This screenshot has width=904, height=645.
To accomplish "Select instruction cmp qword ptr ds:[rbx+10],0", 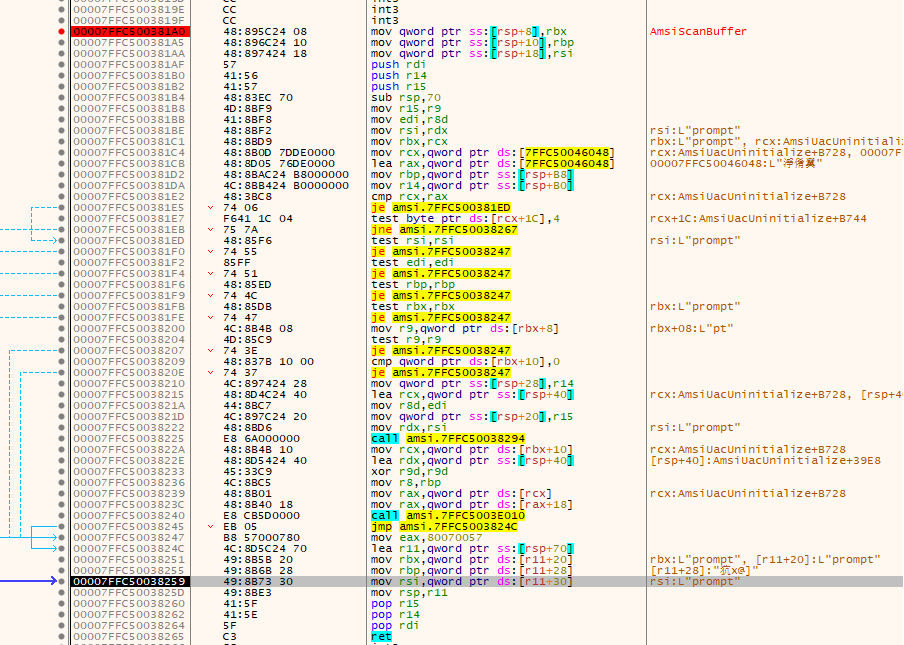I will coord(465,361).
